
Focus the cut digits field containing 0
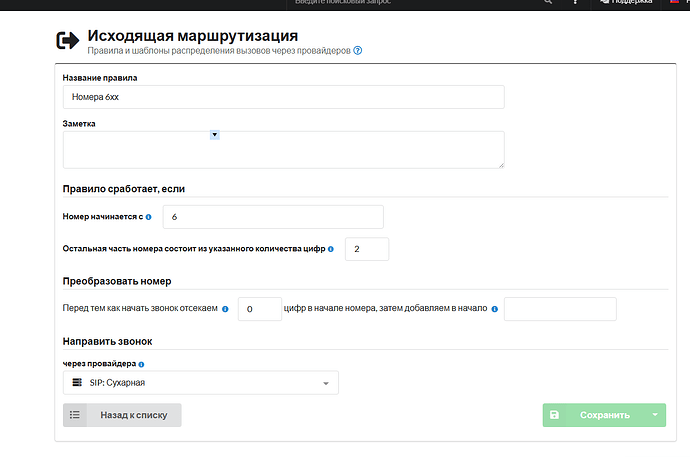[260, 309]
